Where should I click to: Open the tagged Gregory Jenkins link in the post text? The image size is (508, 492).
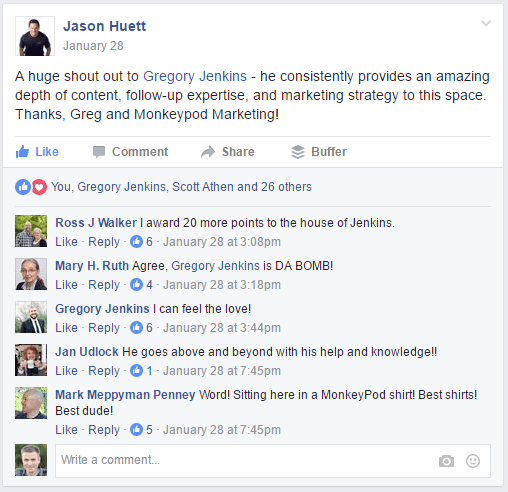tap(195, 76)
